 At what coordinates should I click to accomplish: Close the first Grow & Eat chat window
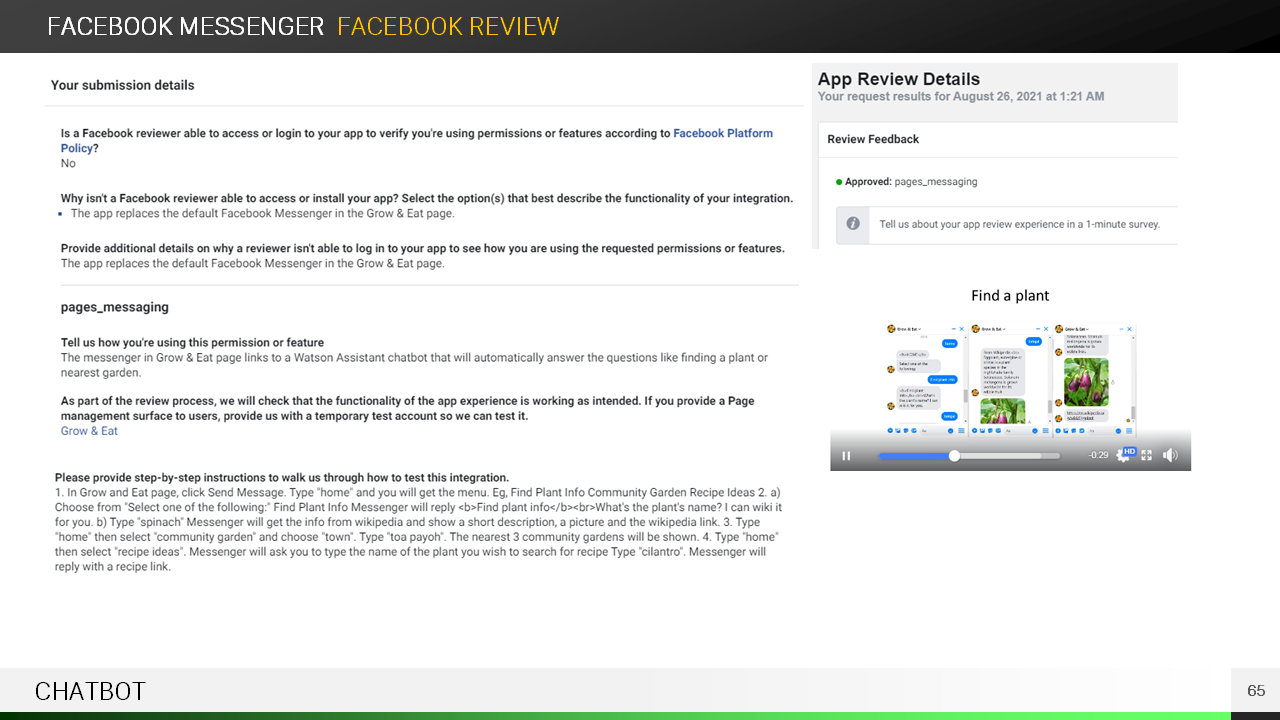click(x=962, y=329)
